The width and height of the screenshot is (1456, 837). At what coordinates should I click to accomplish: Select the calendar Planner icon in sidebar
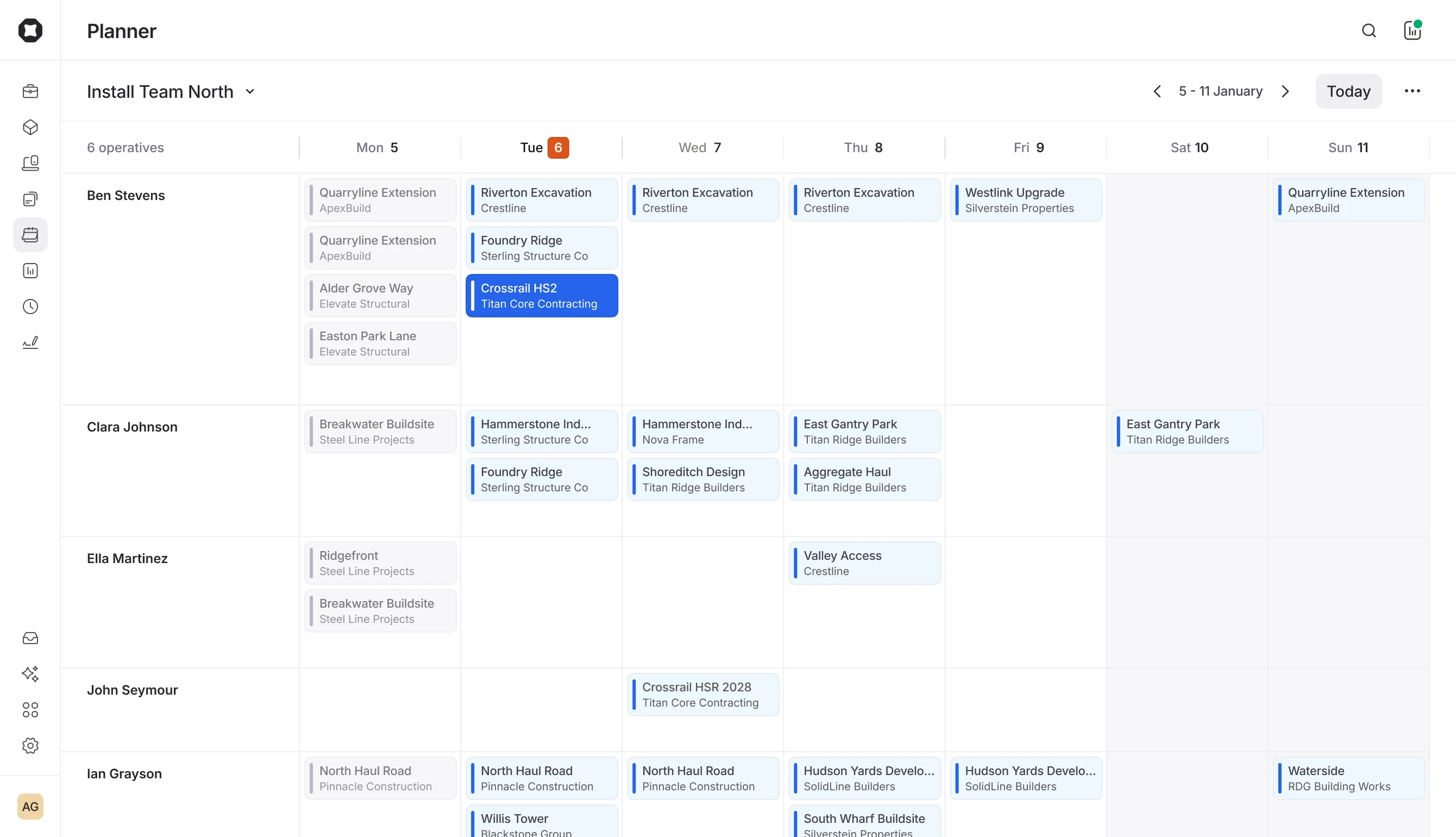30,235
